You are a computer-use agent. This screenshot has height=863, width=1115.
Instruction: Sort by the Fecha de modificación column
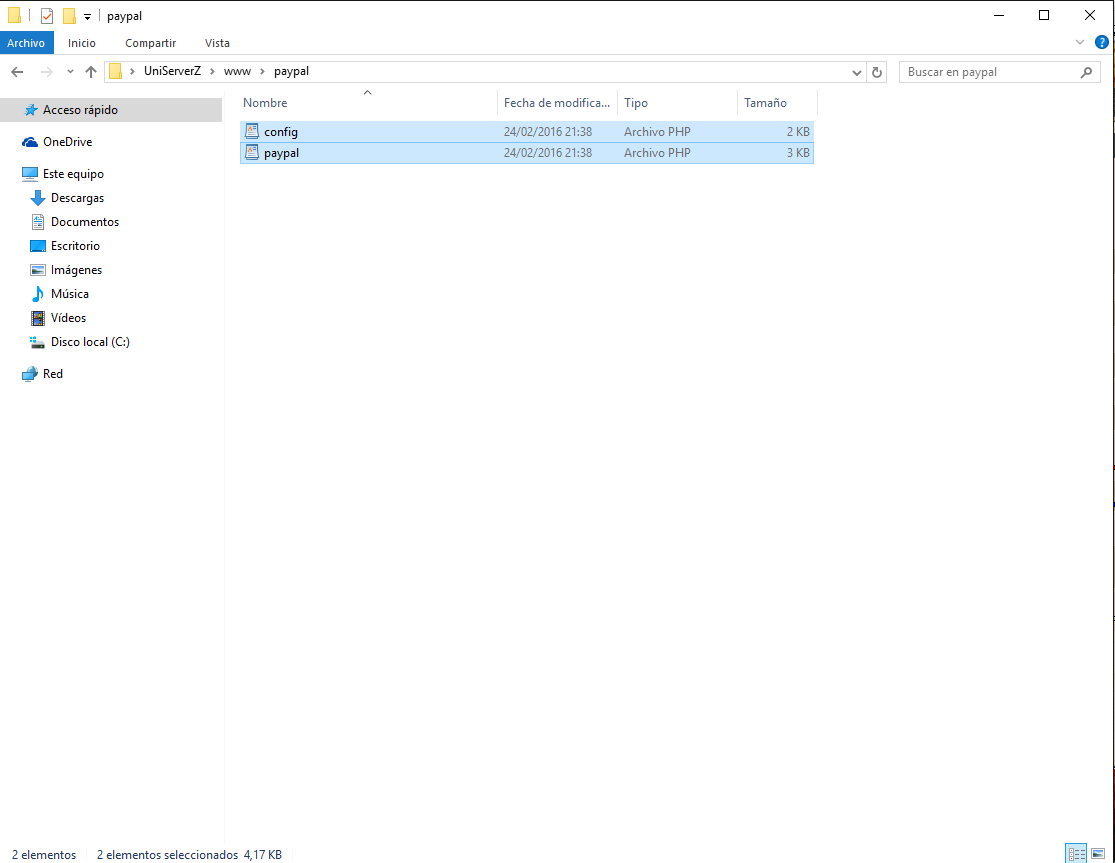pos(557,102)
